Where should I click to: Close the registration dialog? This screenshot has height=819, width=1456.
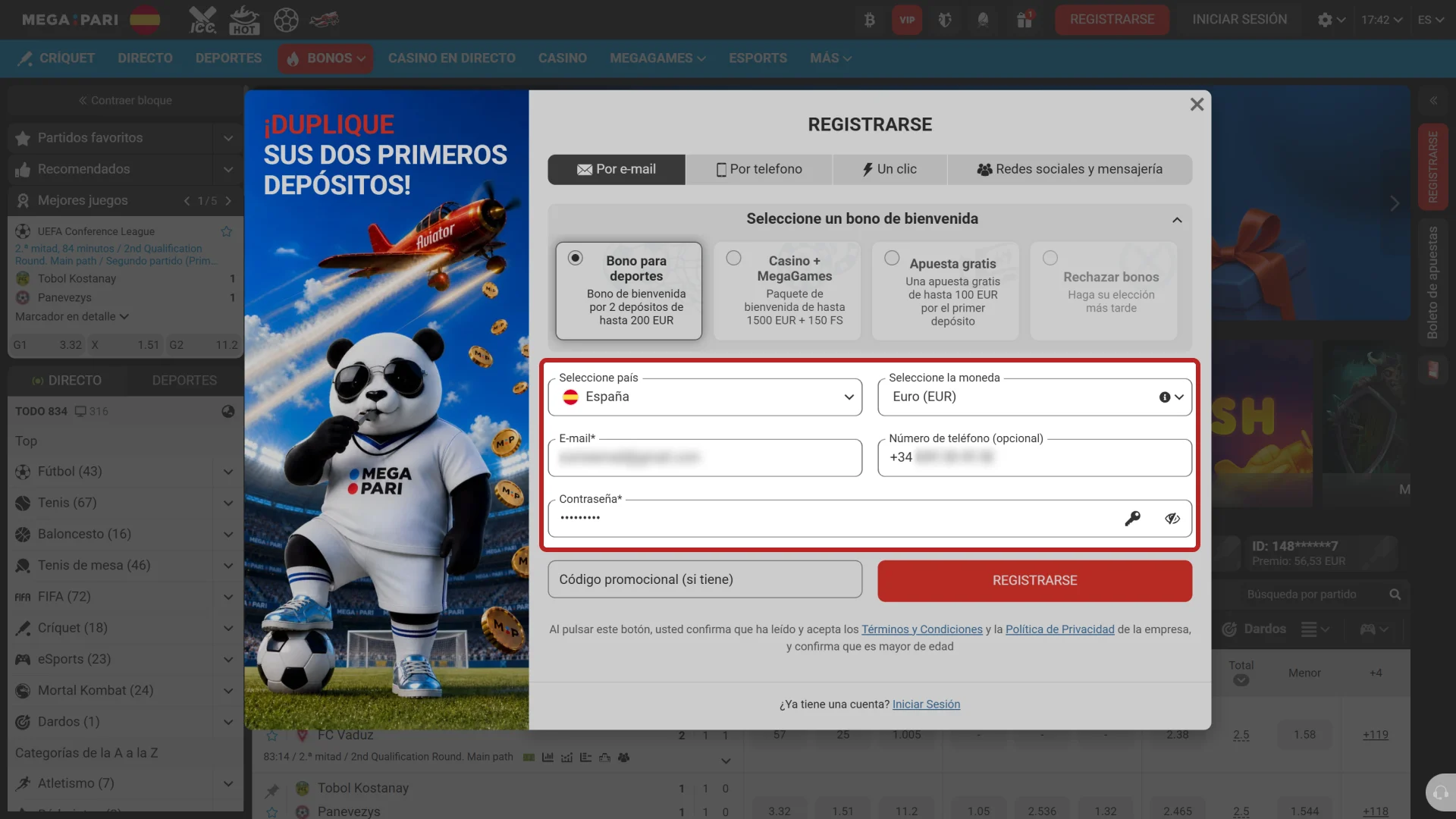click(1197, 105)
